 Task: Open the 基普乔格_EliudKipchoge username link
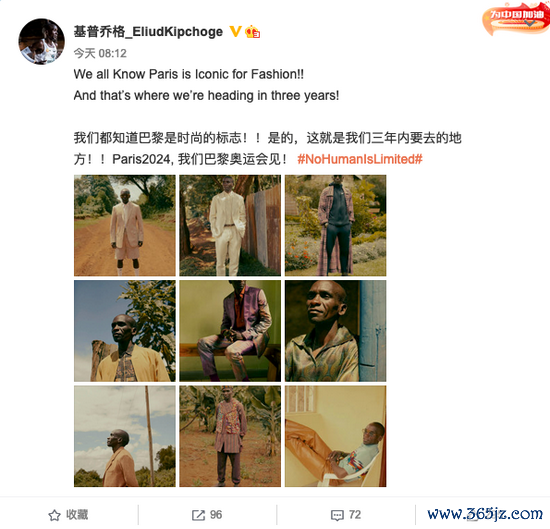(148, 32)
